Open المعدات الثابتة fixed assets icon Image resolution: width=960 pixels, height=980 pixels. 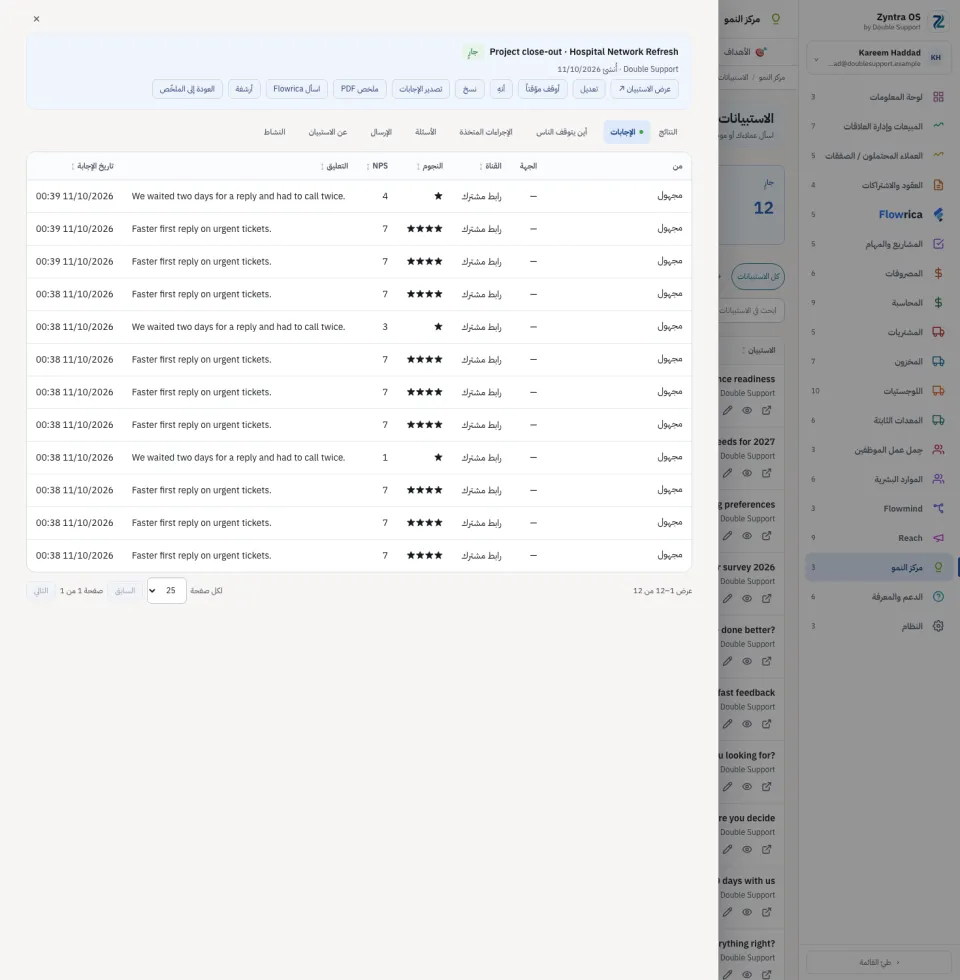(938, 420)
